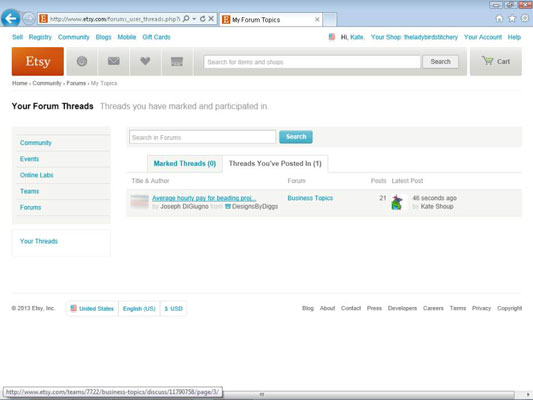
Task: Click Kate Shoup's avatar in Latest Post
Action: [397, 202]
